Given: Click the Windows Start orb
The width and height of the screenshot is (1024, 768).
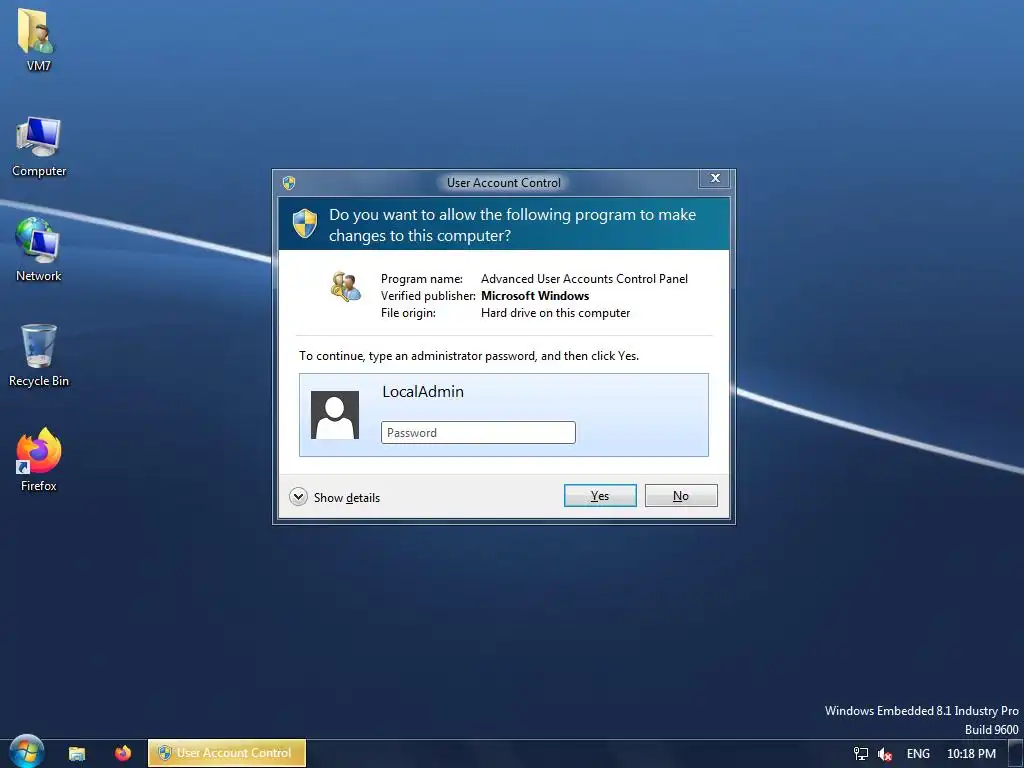Looking at the screenshot, I should tap(26, 752).
